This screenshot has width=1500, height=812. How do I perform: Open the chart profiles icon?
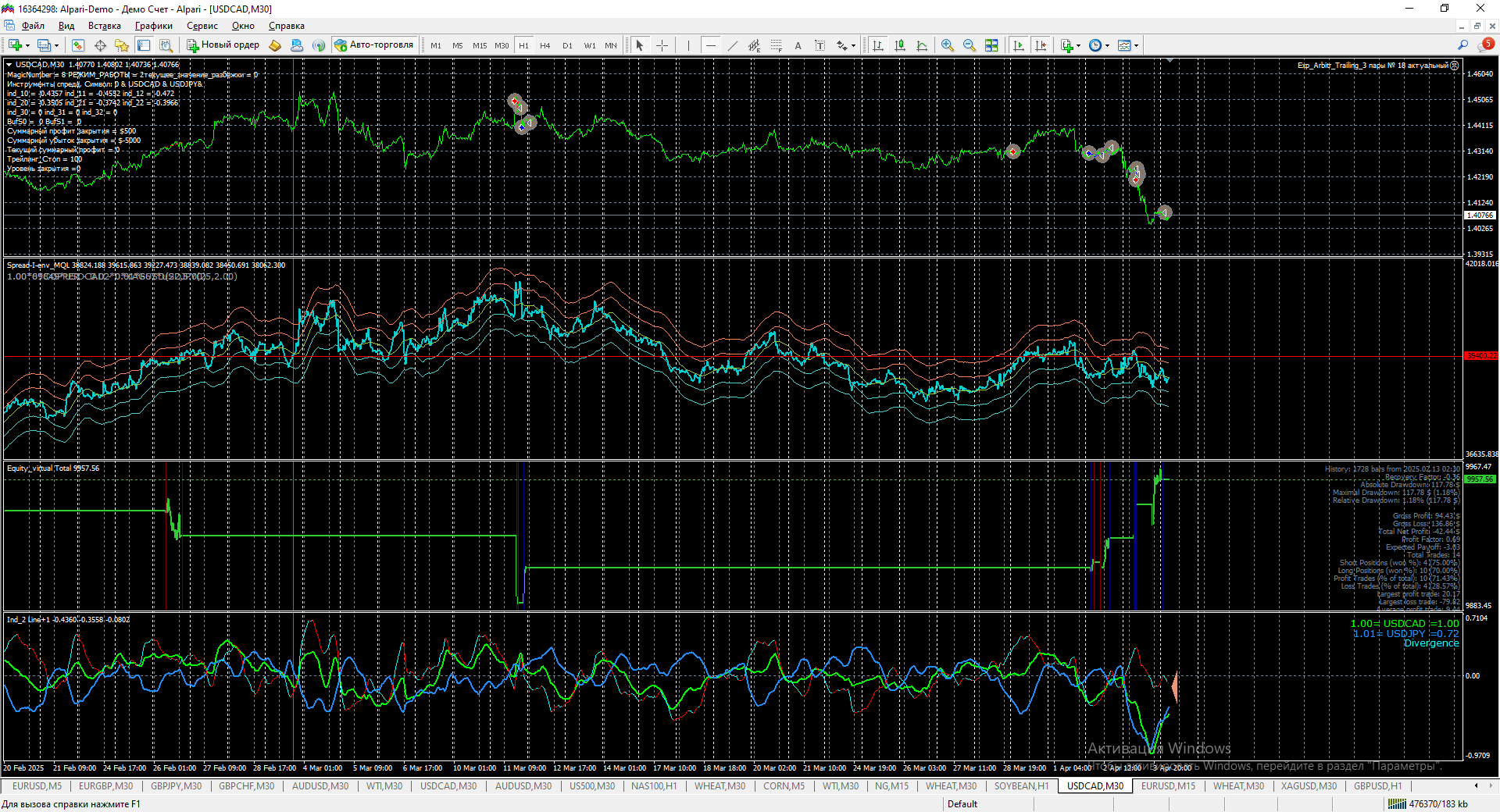pos(45,45)
